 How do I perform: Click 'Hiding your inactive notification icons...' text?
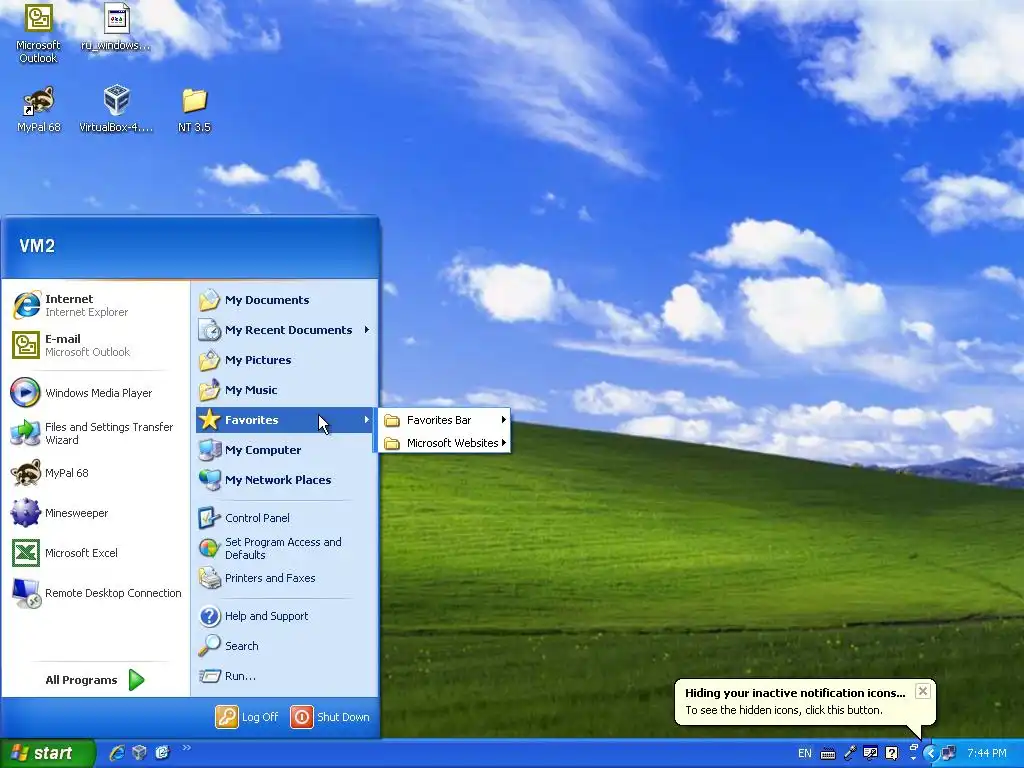tap(795, 693)
